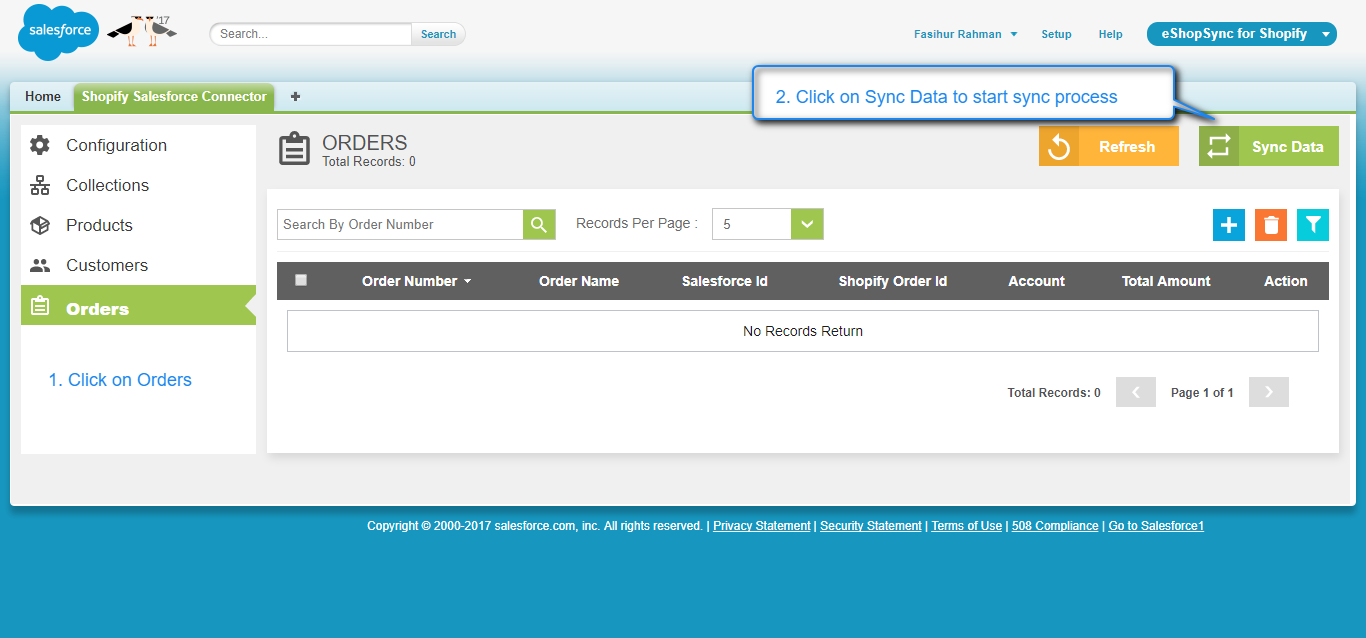This screenshot has width=1366, height=638.
Task: Open the Collections sidebar item
Action: tap(138, 185)
